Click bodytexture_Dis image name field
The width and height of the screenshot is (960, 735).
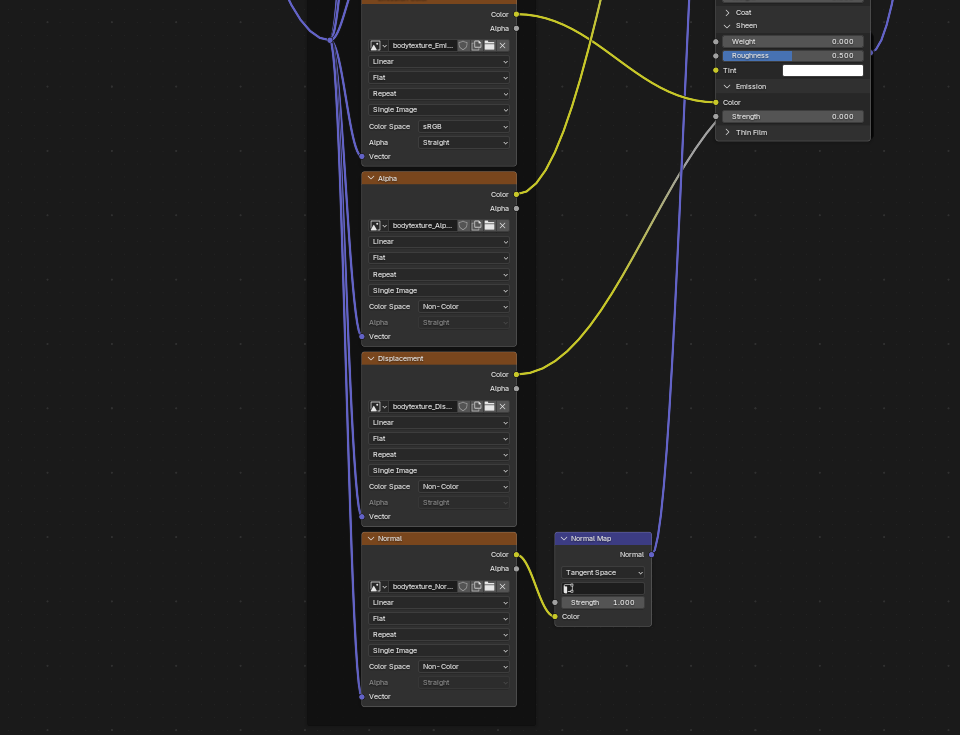click(x=422, y=406)
